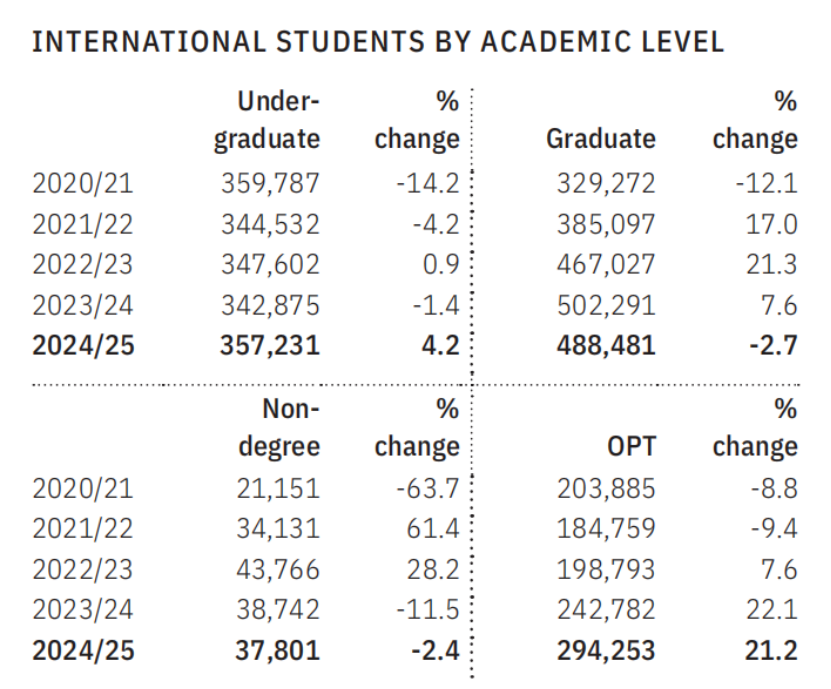831x689 pixels.
Task: Click the bold graduate value 488,481
Action: (606, 345)
